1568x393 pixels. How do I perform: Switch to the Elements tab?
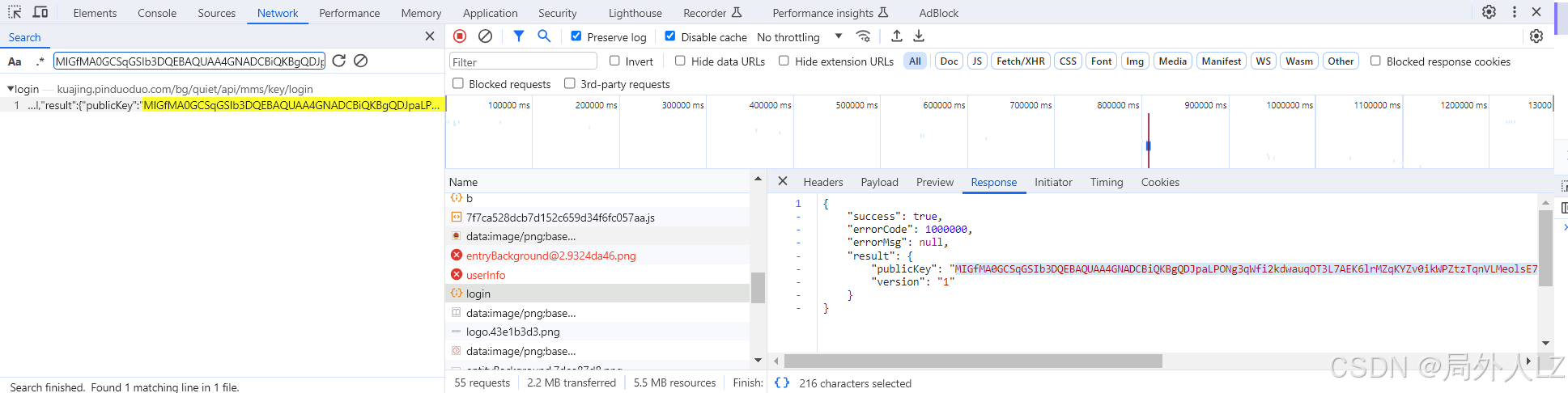coord(95,13)
